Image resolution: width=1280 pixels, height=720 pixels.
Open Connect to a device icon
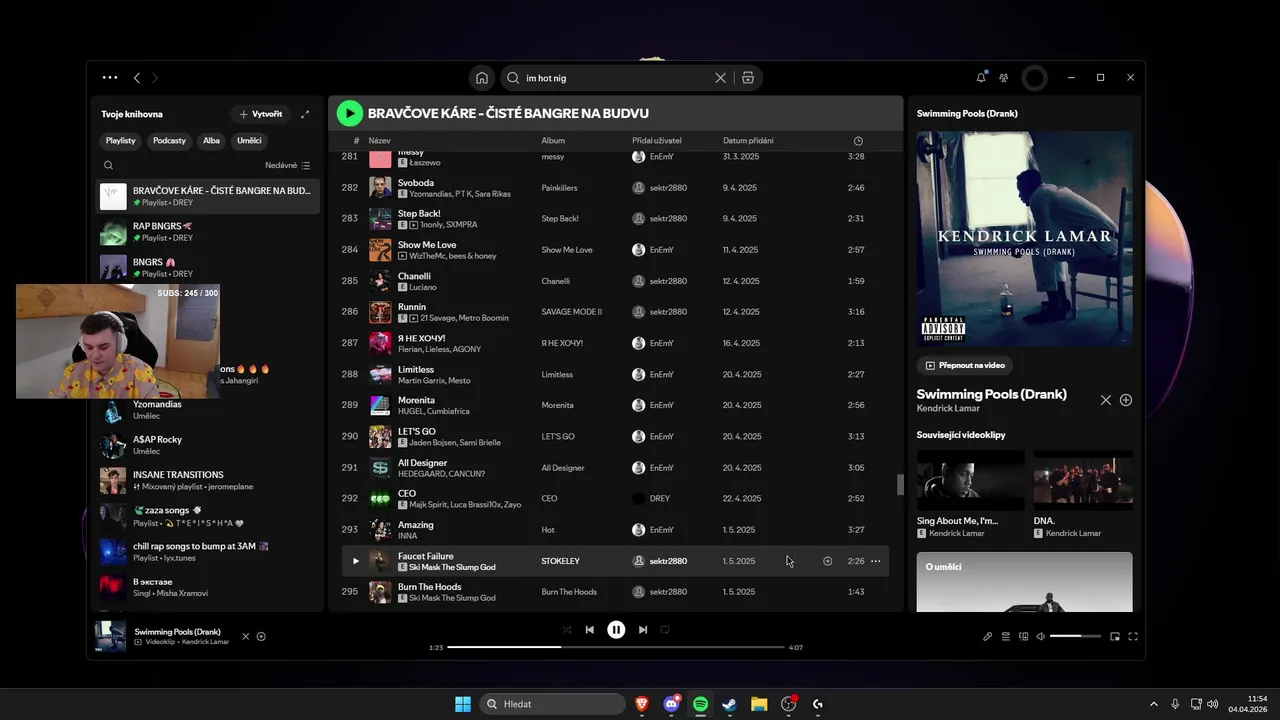tap(1023, 636)
